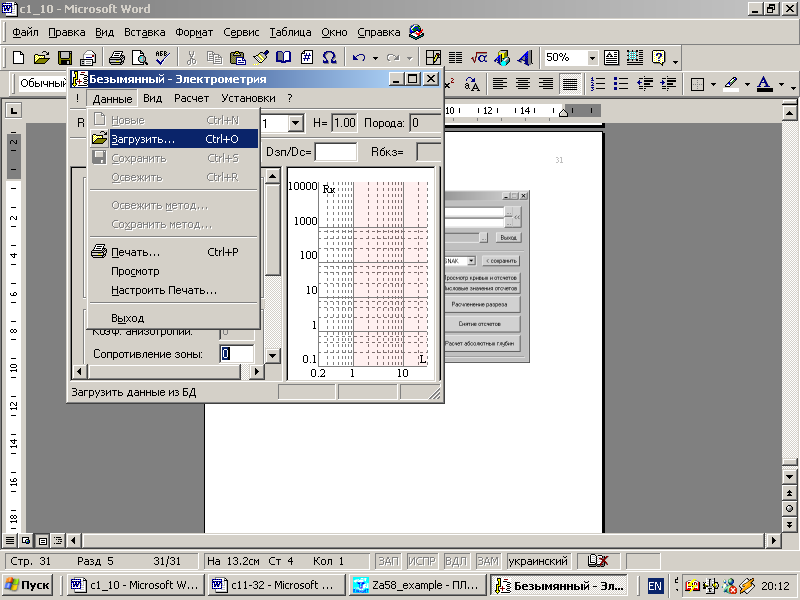The width and height of the screenshot is (800, 600).
Task: Click the WordArt slanted A icon
Action: pyautogui.click(x=524, y=58)
